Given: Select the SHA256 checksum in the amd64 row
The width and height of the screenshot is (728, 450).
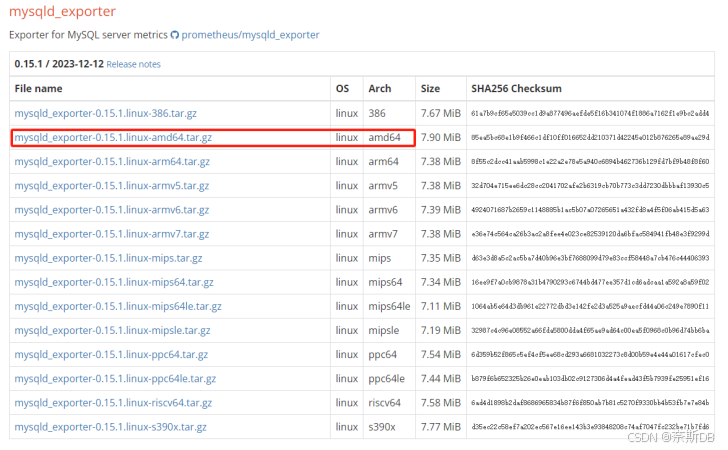Looking at the screenshot, I should (590, 137).
